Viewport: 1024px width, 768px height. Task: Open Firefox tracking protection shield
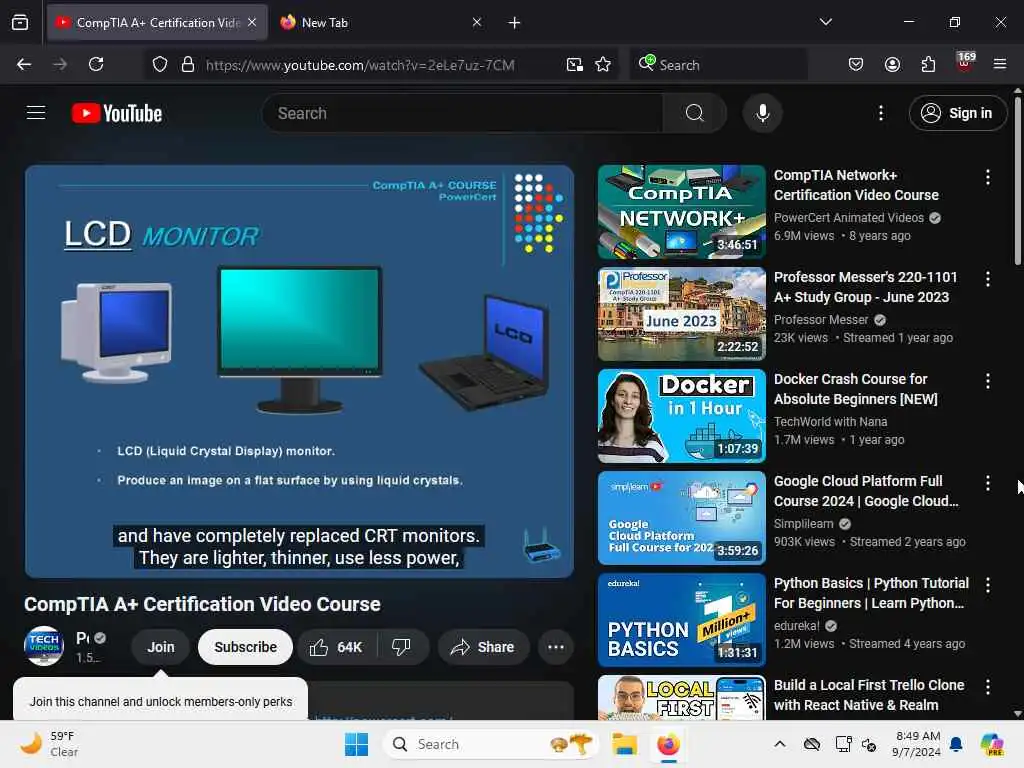click(x=160, y=64)
